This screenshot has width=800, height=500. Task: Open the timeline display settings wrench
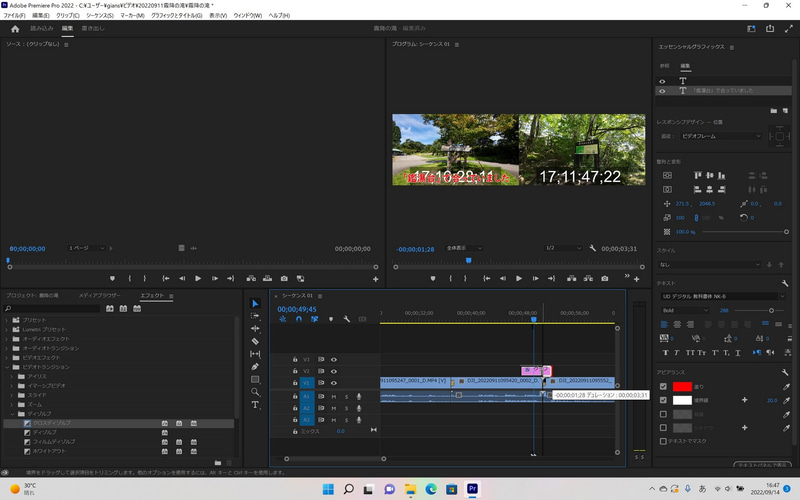(346, 319)
